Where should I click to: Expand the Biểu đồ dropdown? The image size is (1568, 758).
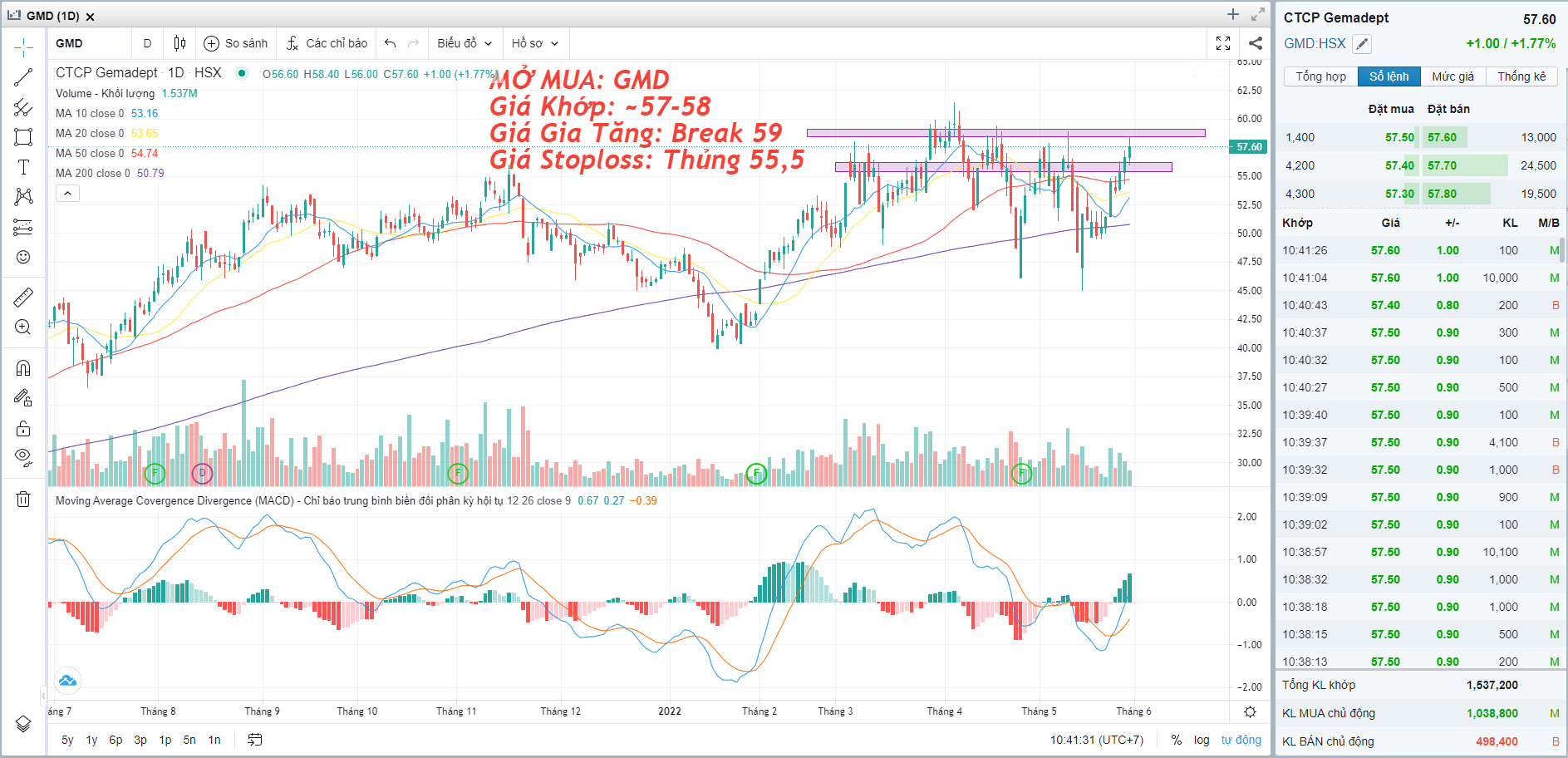[465, 43]
